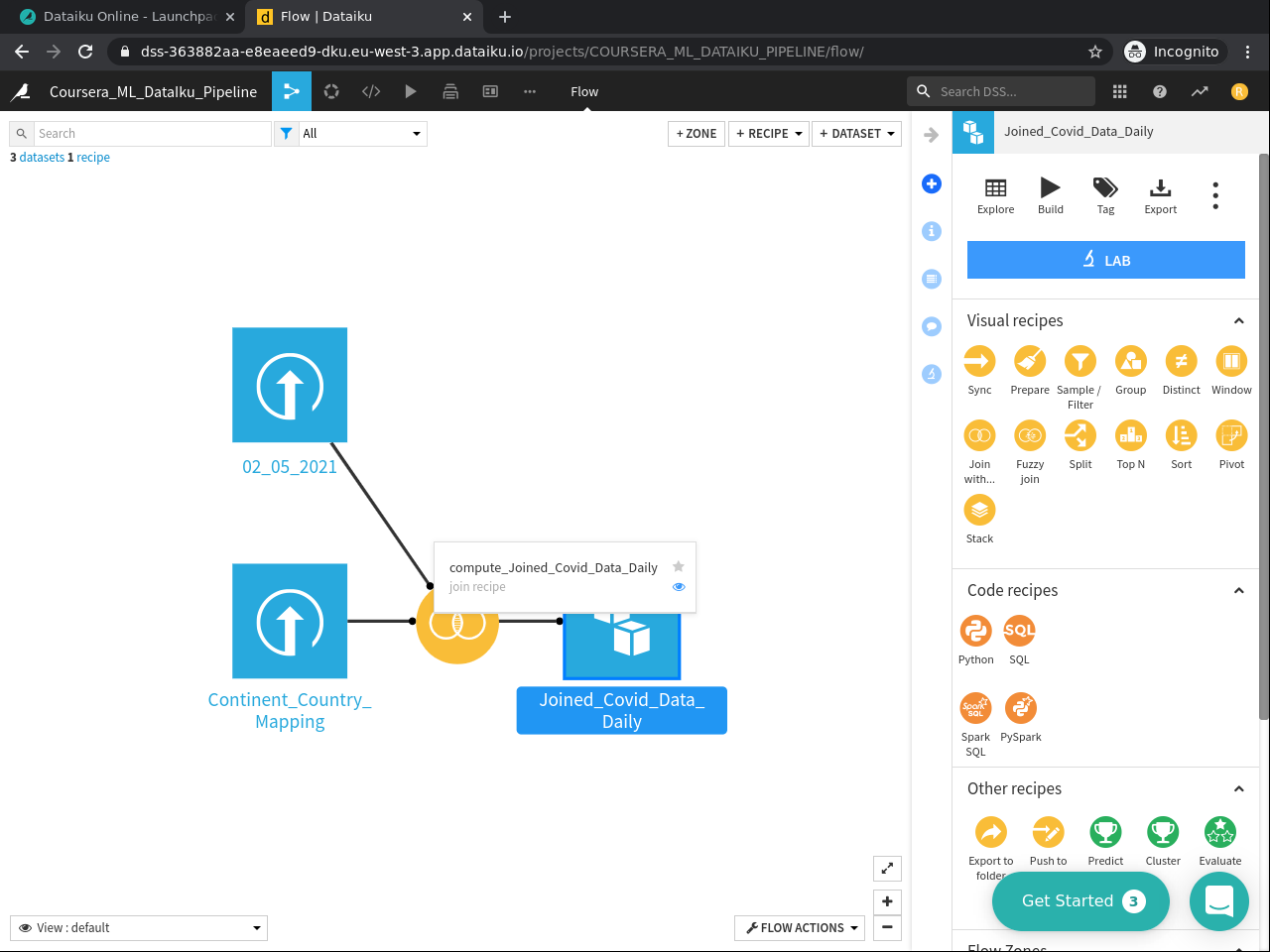The width and height of the screenshot is (1270, 952).
Task: Select the Distinct recipe icon
Action: point(1182,361)
